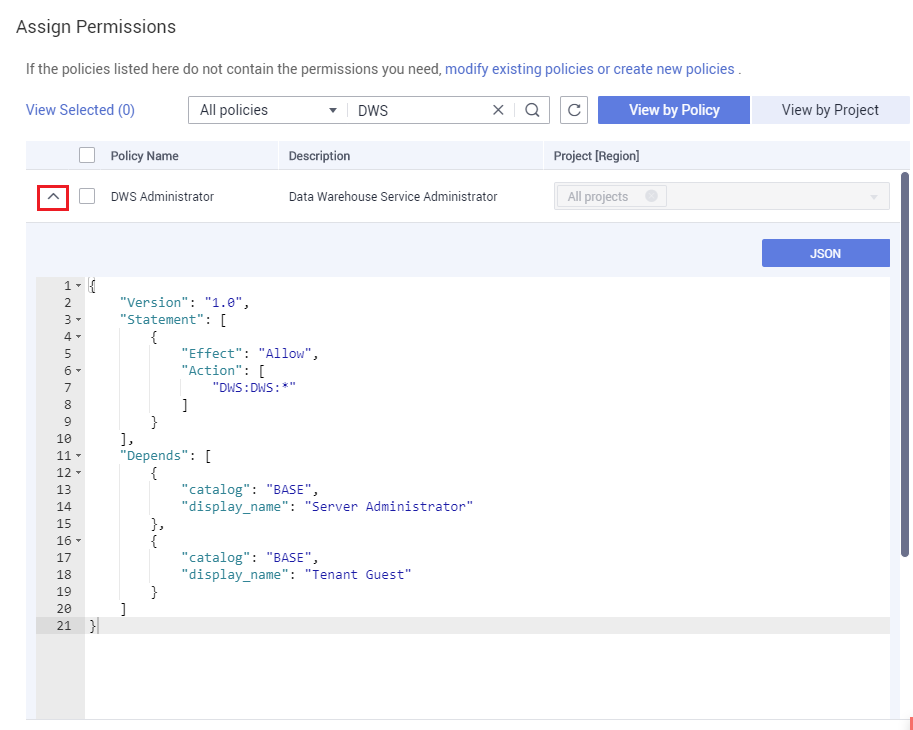Fold the Action array at line 6
913x730 pixels.
[x=79, y=371]
